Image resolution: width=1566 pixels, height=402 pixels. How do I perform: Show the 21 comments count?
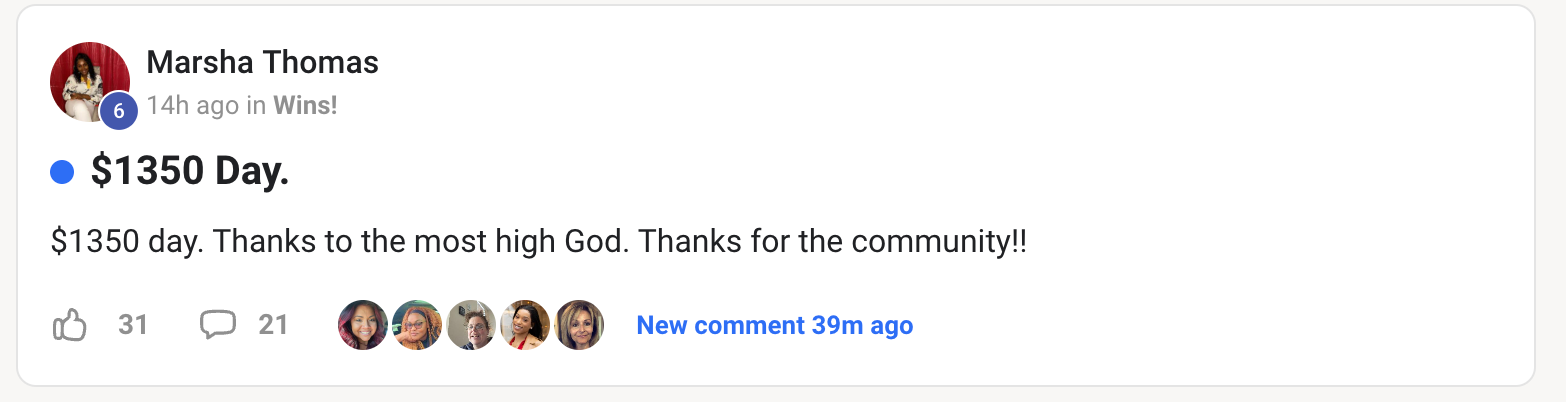pos(273,325)
